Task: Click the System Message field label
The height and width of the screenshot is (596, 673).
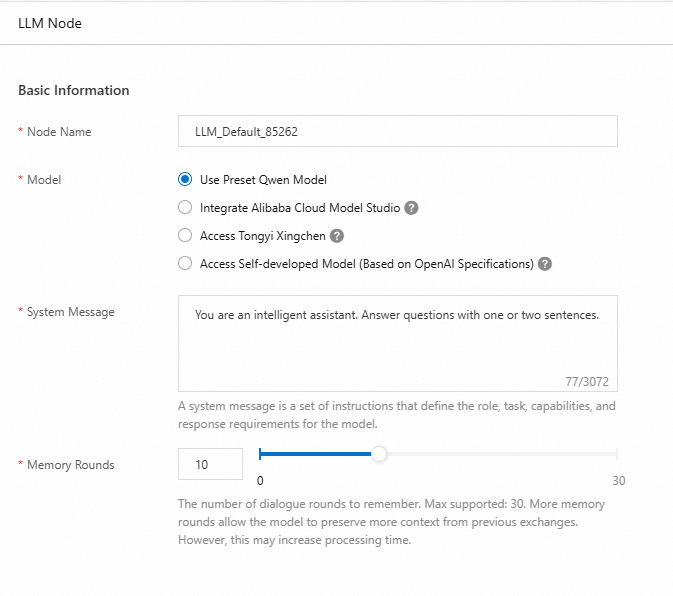Action: click(70, 312)
